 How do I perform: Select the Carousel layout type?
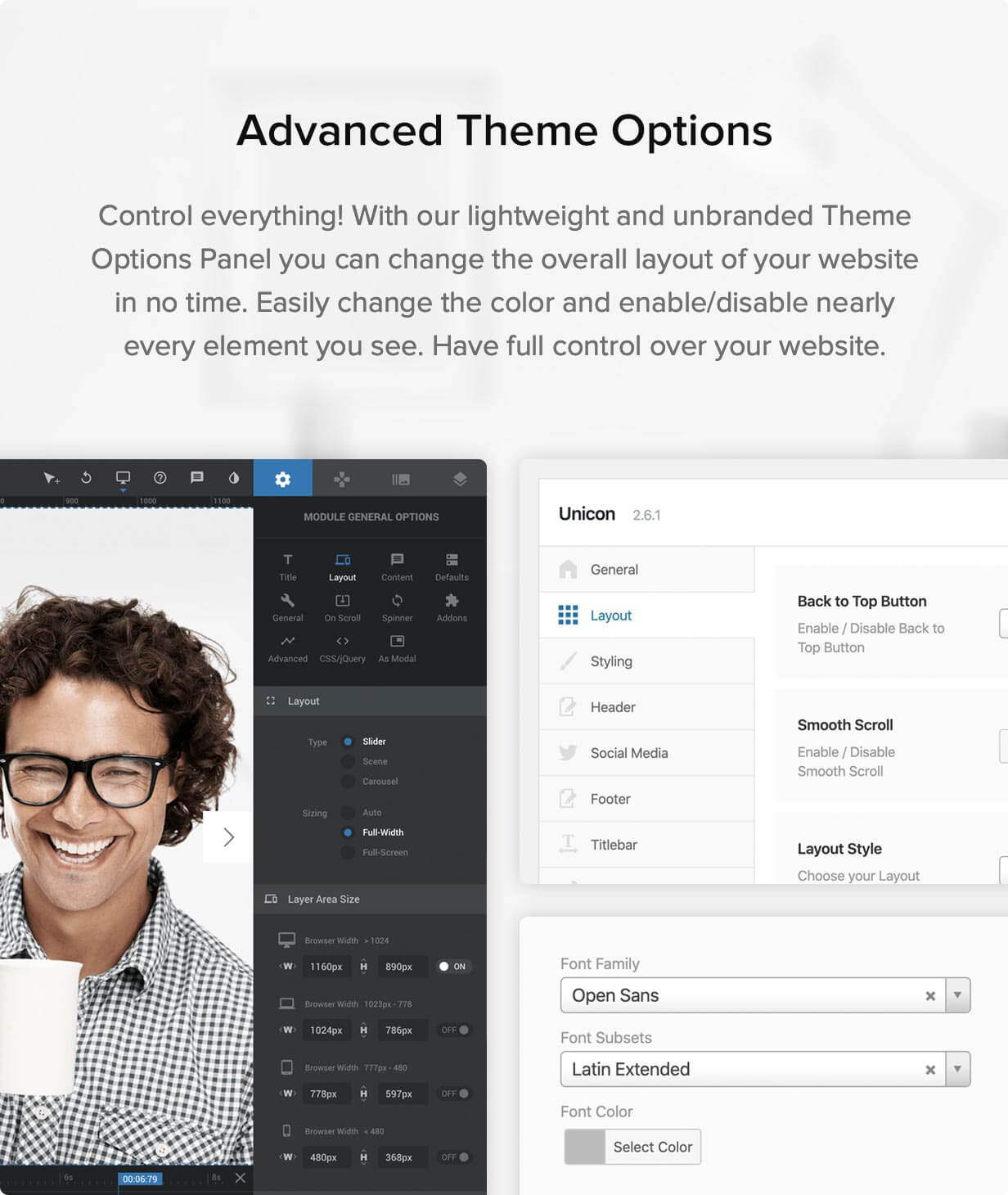349,782
